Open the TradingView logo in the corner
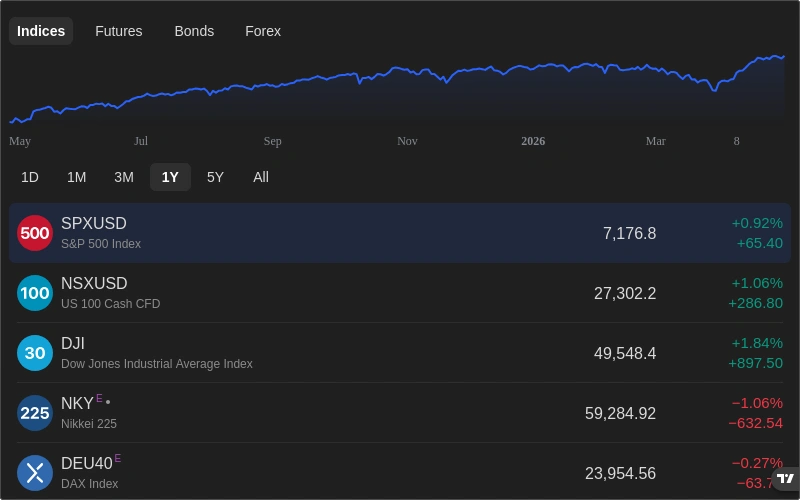The width and height of the screenshot is (800, 500). (x=786, y=479)
